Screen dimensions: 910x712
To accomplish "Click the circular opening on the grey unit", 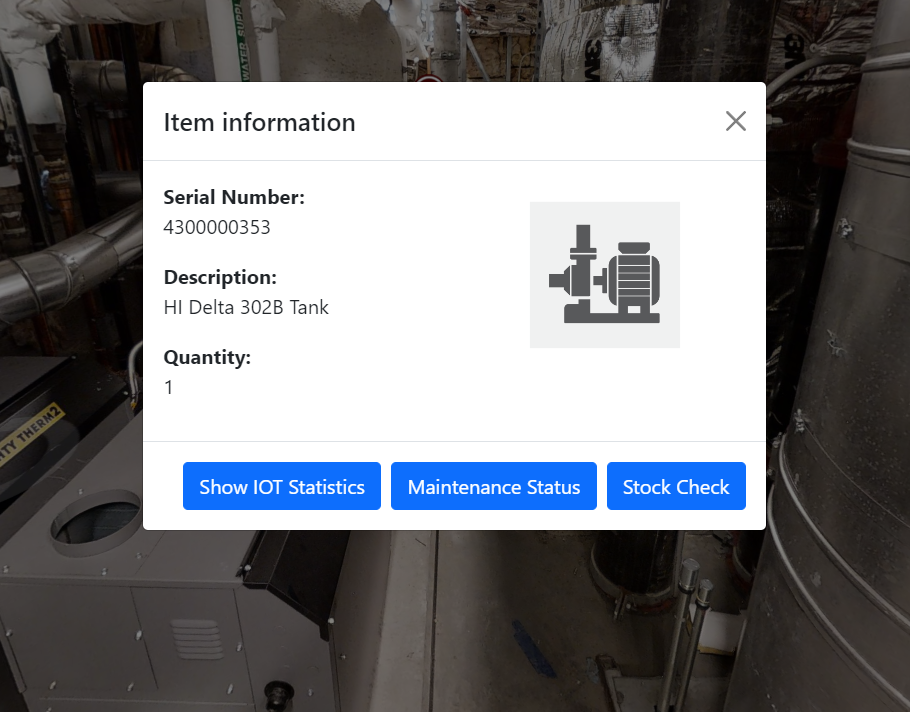I will point(96,522).
